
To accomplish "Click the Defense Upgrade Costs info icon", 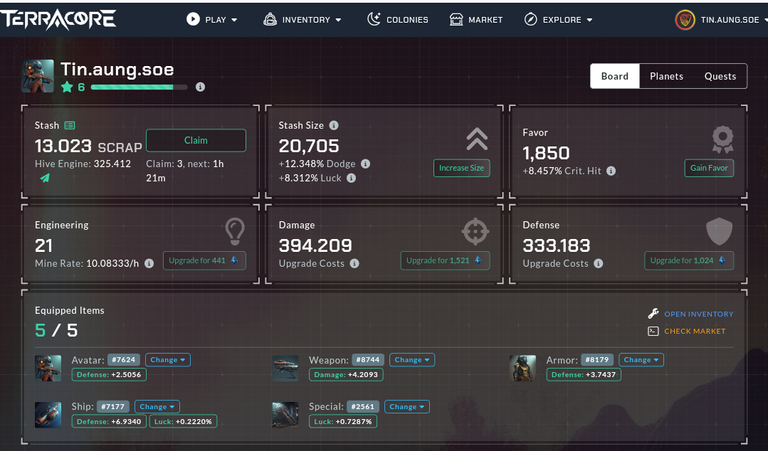I will 598,263.
